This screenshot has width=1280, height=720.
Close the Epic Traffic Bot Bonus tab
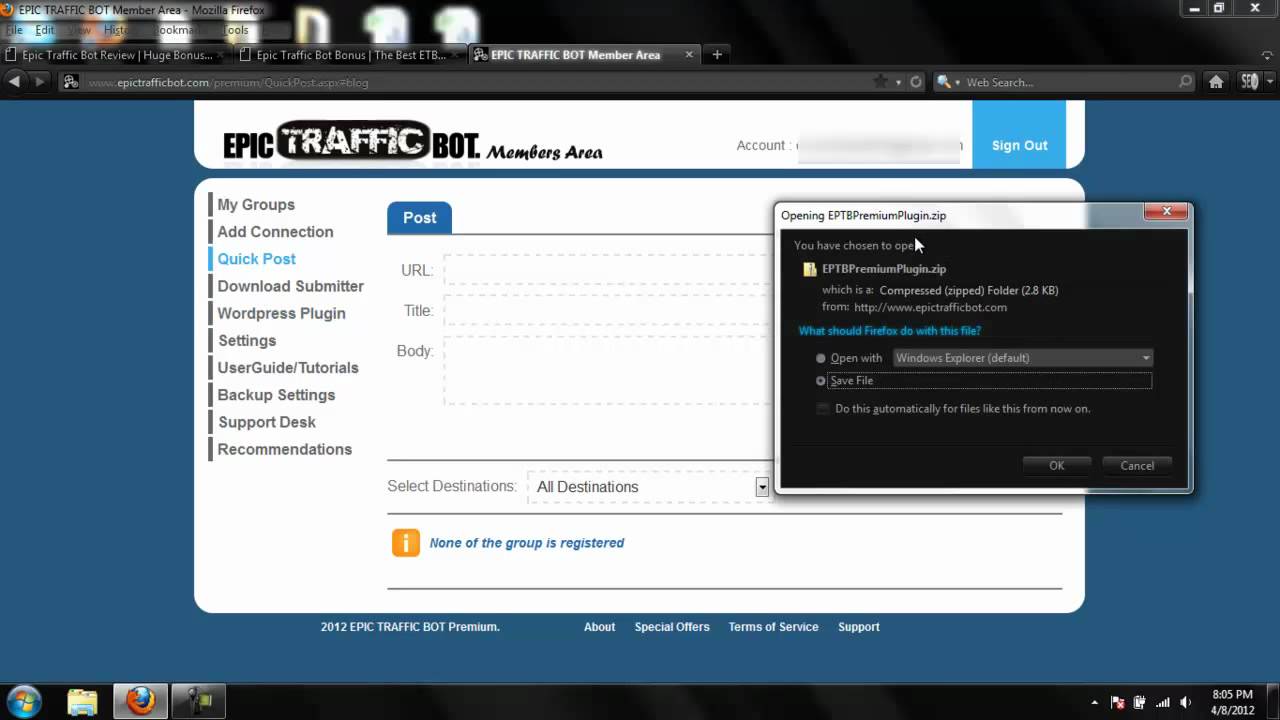[456, 55]
